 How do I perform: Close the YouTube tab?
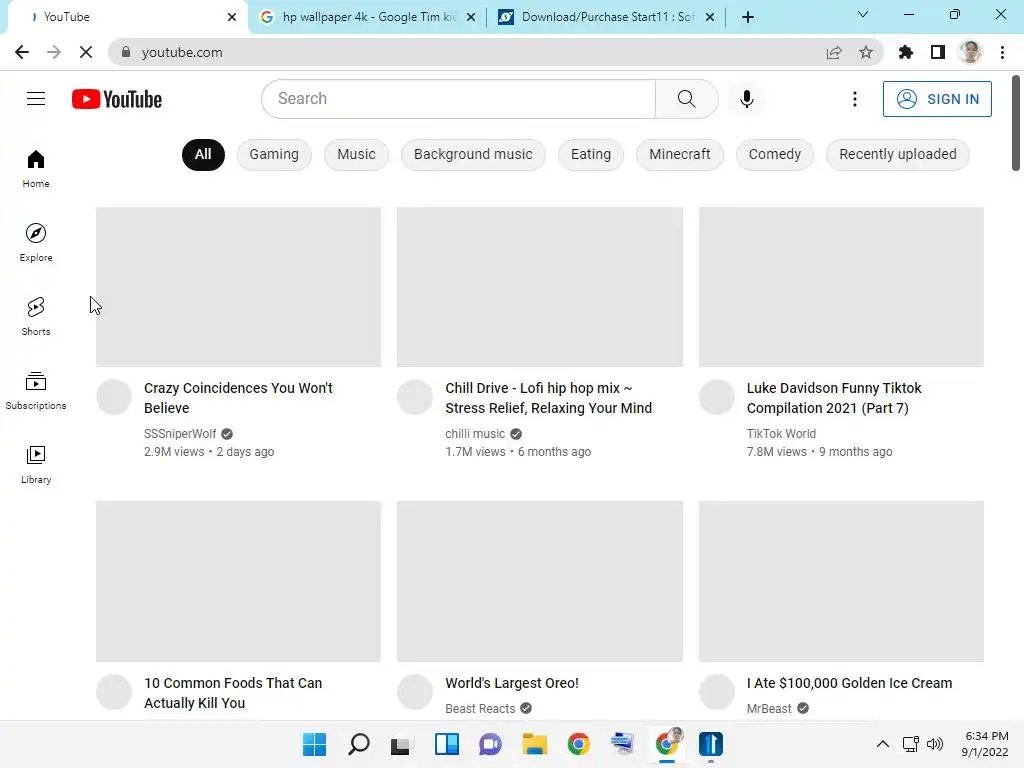click(x=232, y=17)
